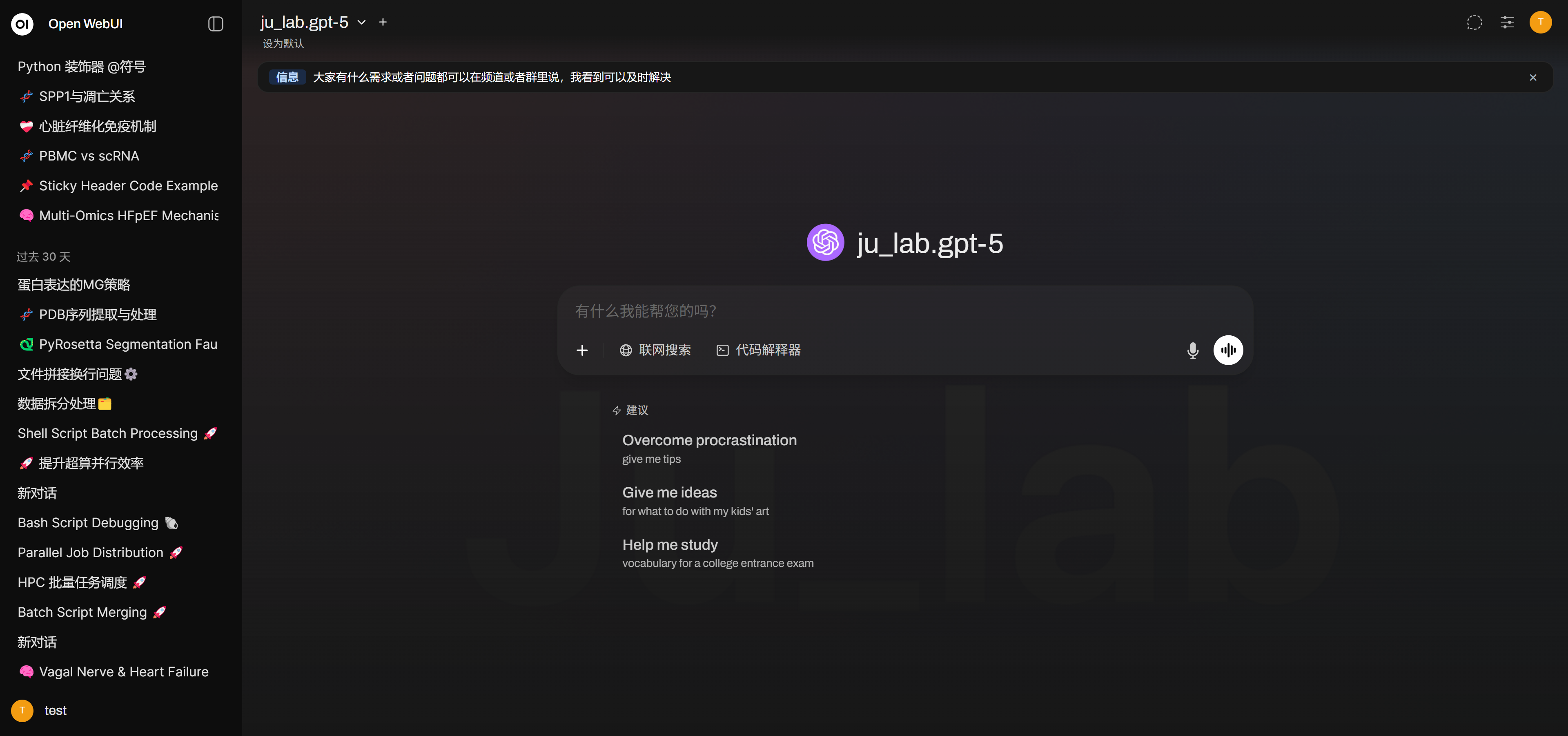Open chat PyRosetta Segmentation Fau

click(x=119, y=344)
